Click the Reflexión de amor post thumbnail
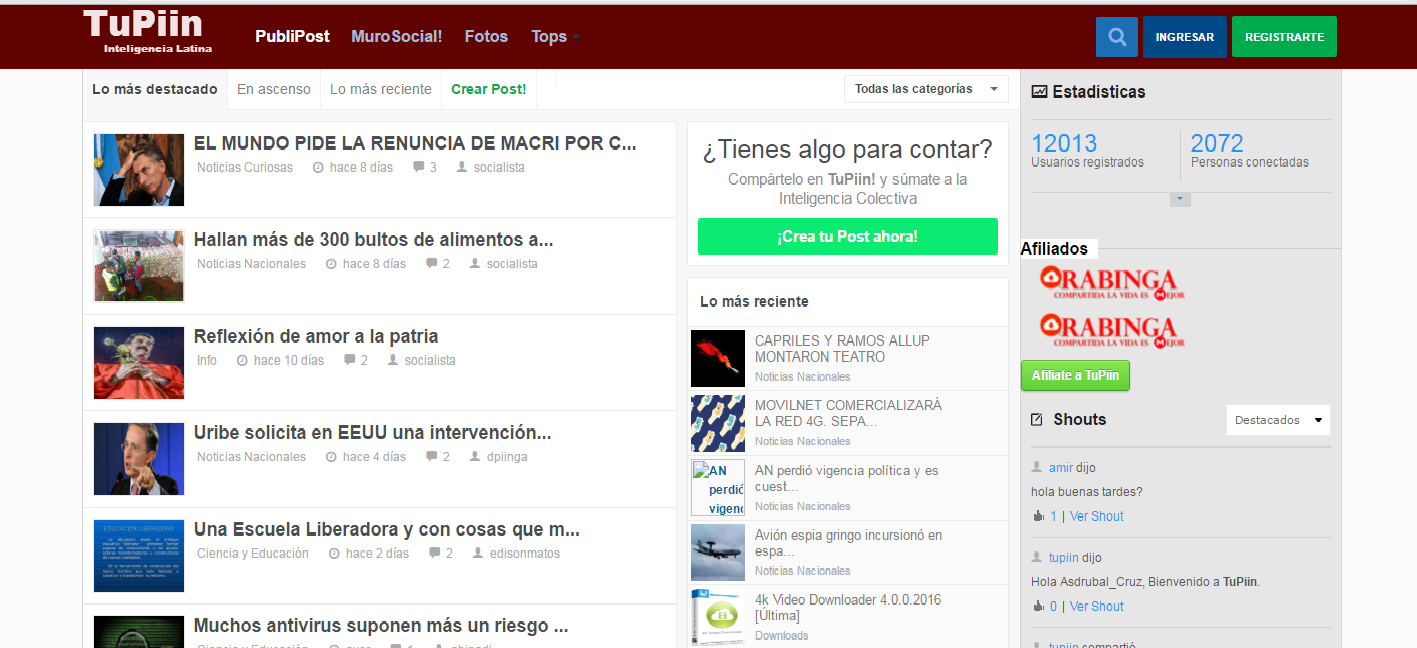This screenshot has width=1417, height=648. tap(139, 363)
